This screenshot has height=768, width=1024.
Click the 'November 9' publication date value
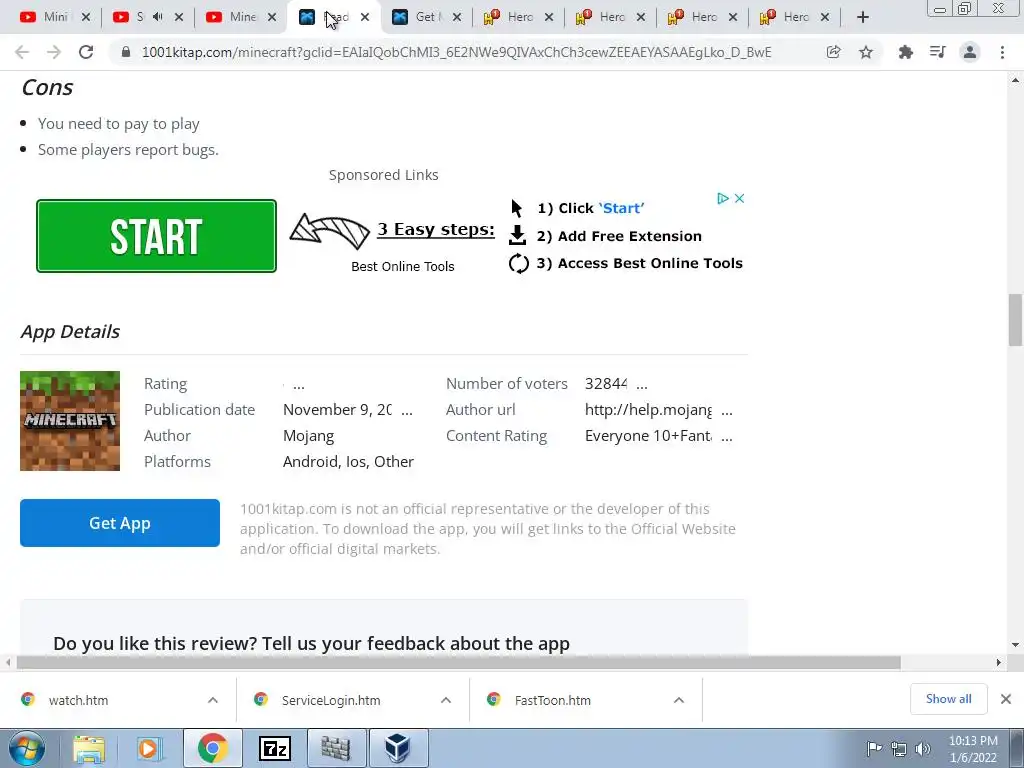[x=337, y=409]
